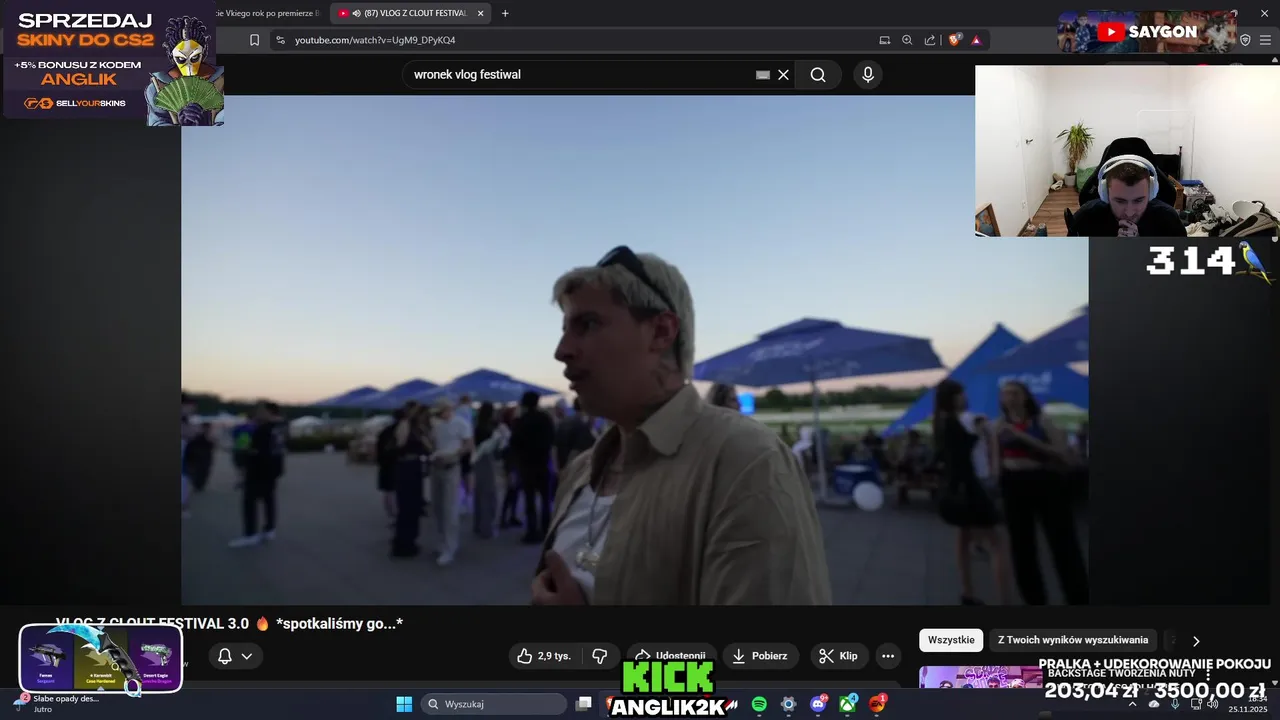
Task: Click the Brave Rewards triangle icon
Action: click(x=976, y=40)
